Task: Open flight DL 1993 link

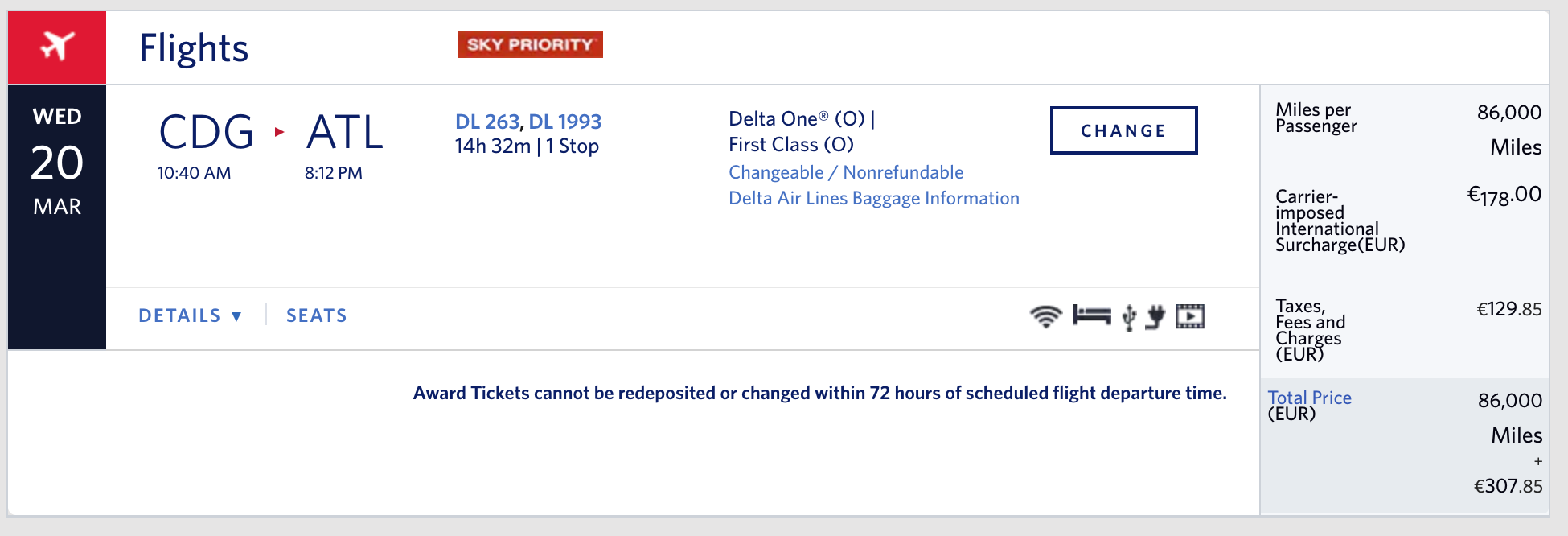Action: coord(564,122)
